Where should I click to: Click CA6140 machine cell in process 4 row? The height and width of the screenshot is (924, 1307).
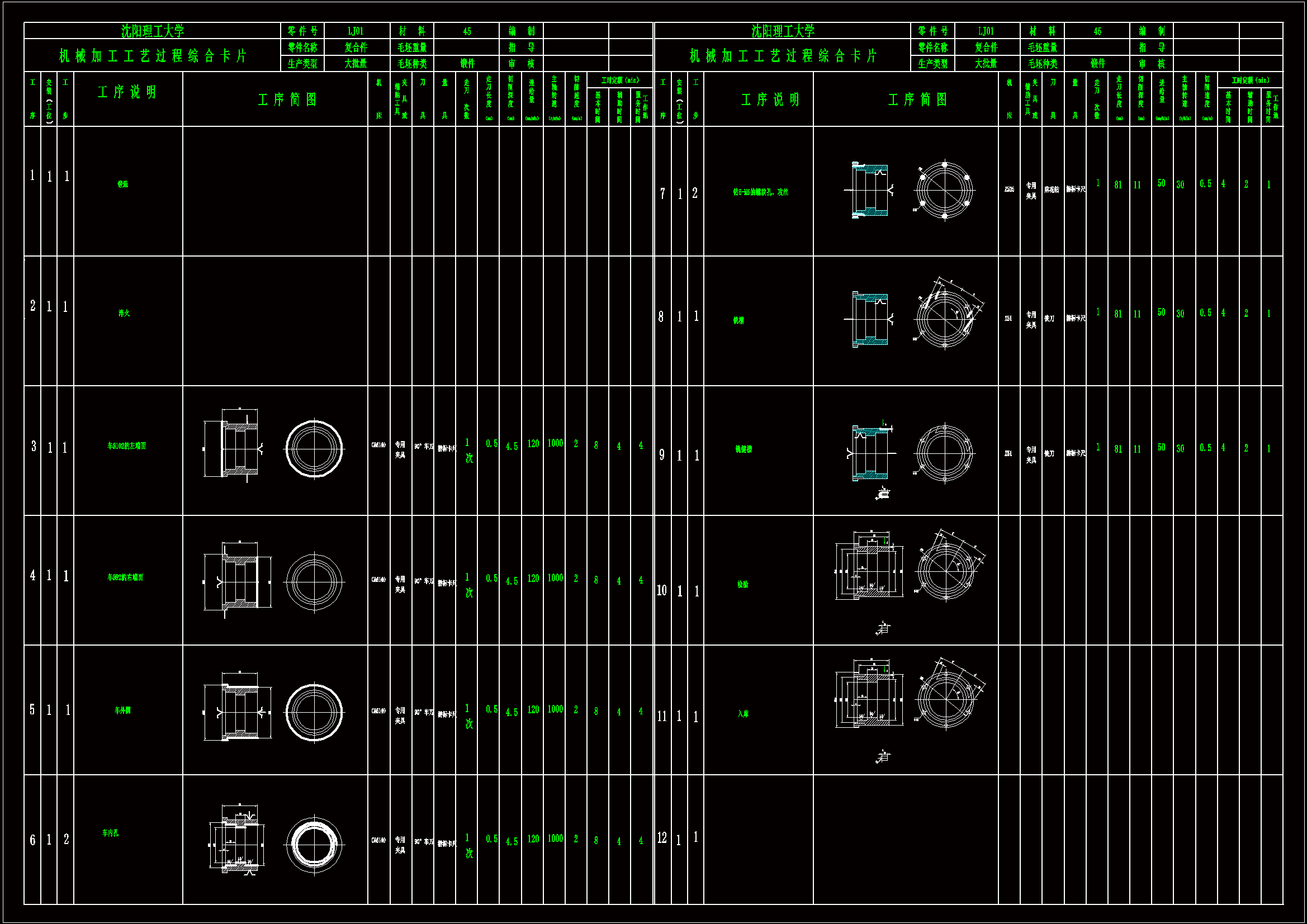pyautogui.click(x=378, y=580)
